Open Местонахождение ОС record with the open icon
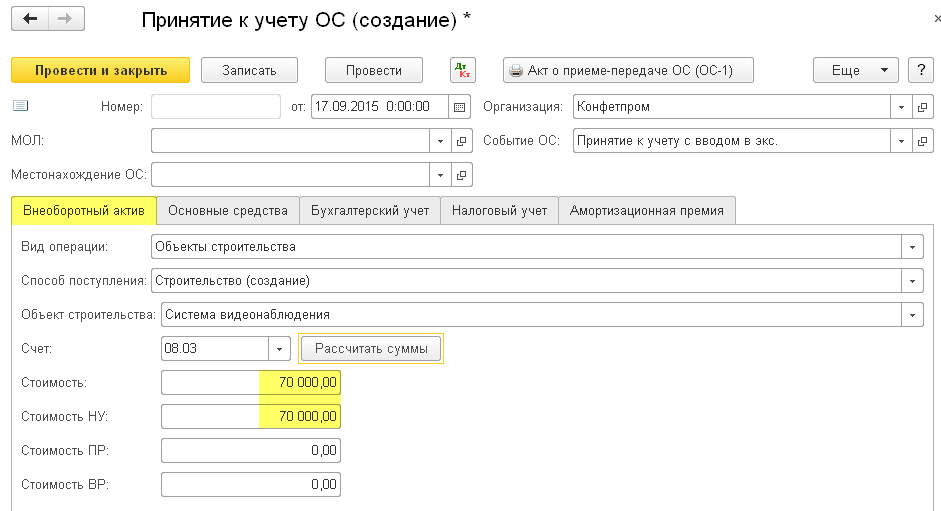941x511 pixels. (461, 175)
